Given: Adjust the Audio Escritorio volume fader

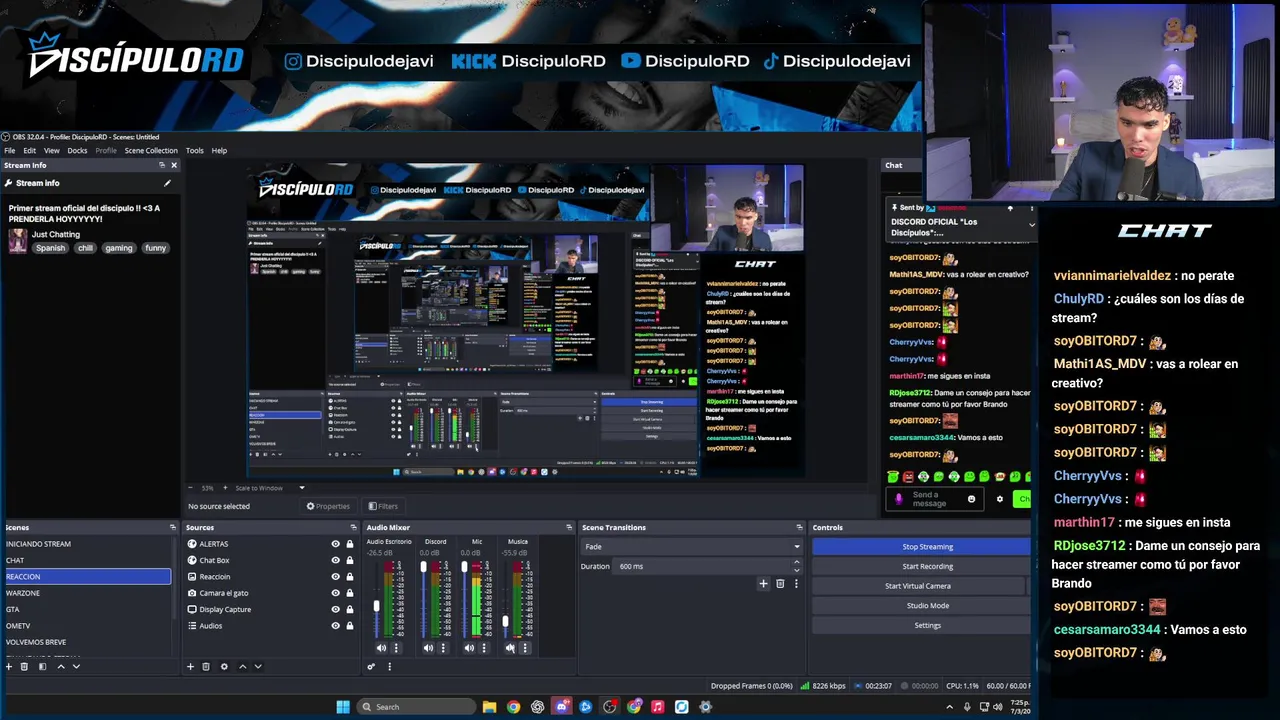Looking at the screenshot, I should (377, 605).
